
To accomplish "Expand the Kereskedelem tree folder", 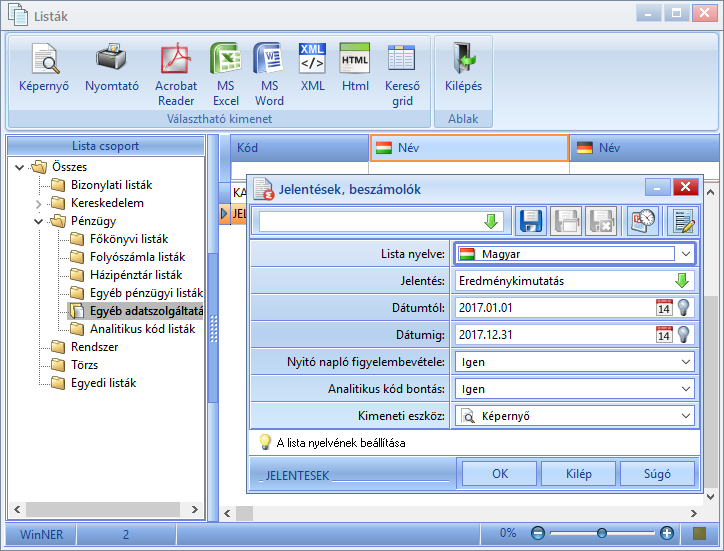I will [x=38, y=203].
